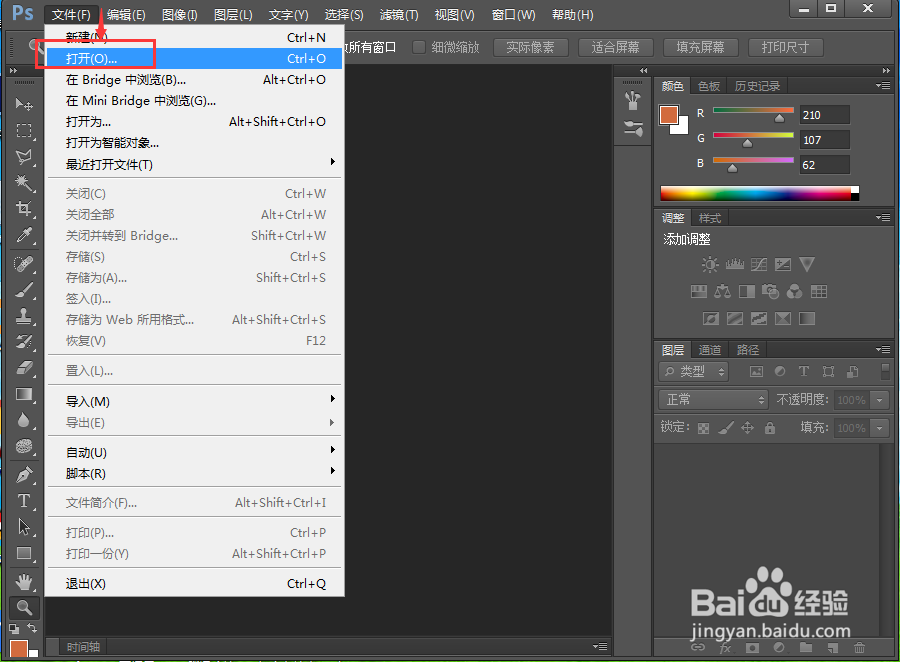Viewport: 900px width, 662px height.
Task: Open the 编辑(E) menu
Action: [x=126, y=15]
